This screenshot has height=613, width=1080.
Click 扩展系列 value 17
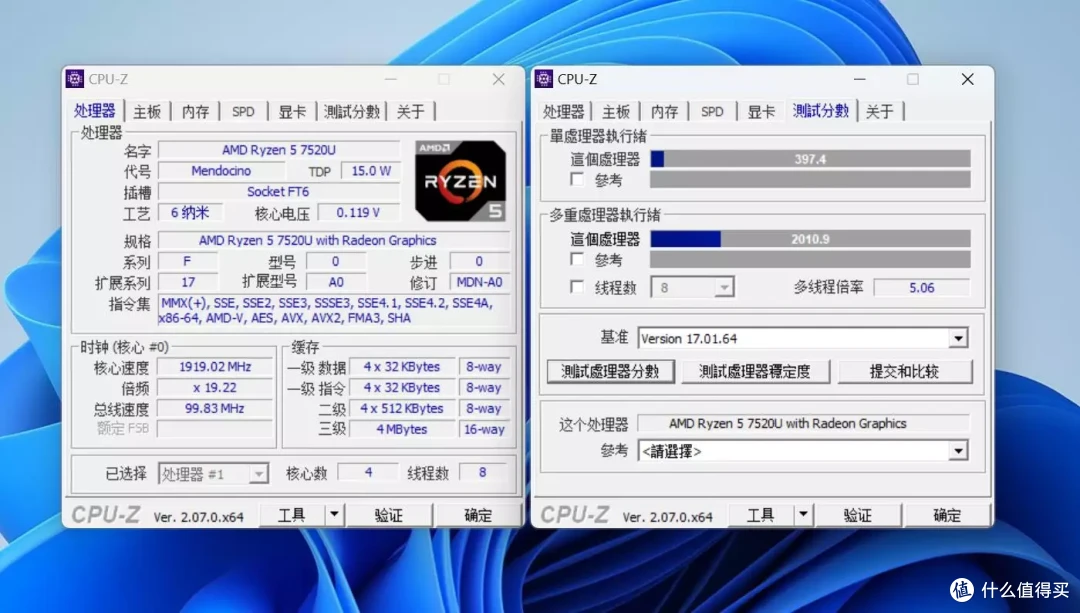click(x=188, y=282)
